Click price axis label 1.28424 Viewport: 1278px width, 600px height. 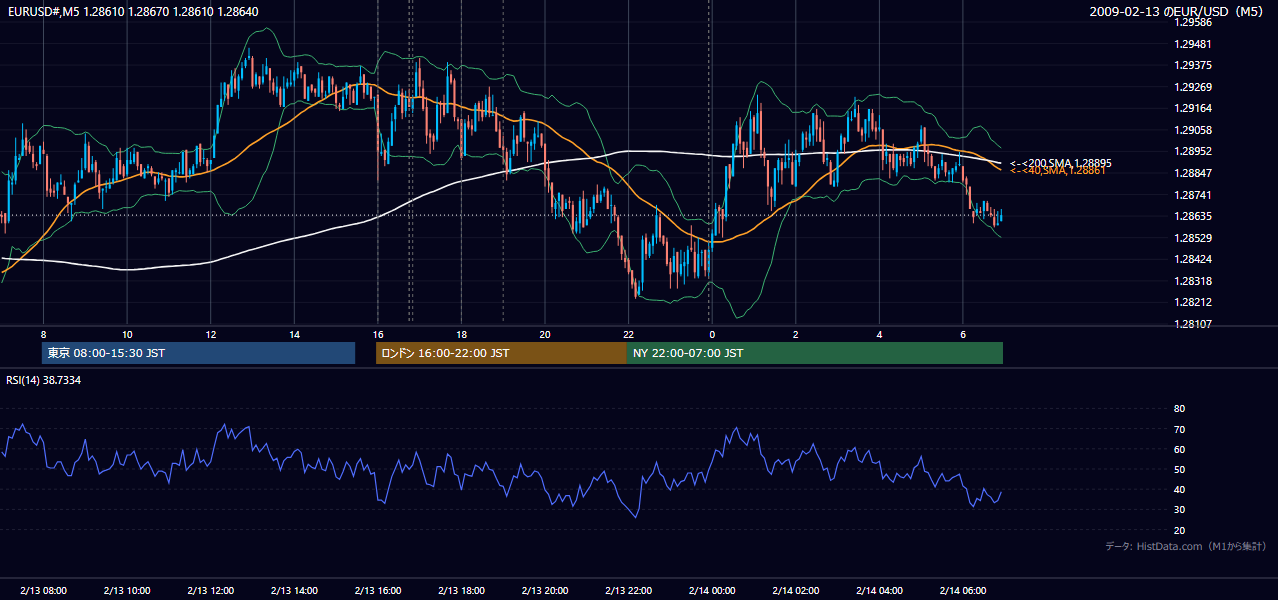pos(1192,259)
